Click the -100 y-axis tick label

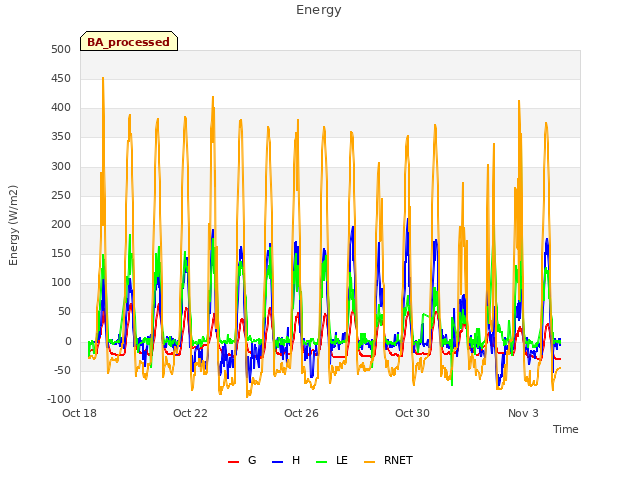pos(59,400)
